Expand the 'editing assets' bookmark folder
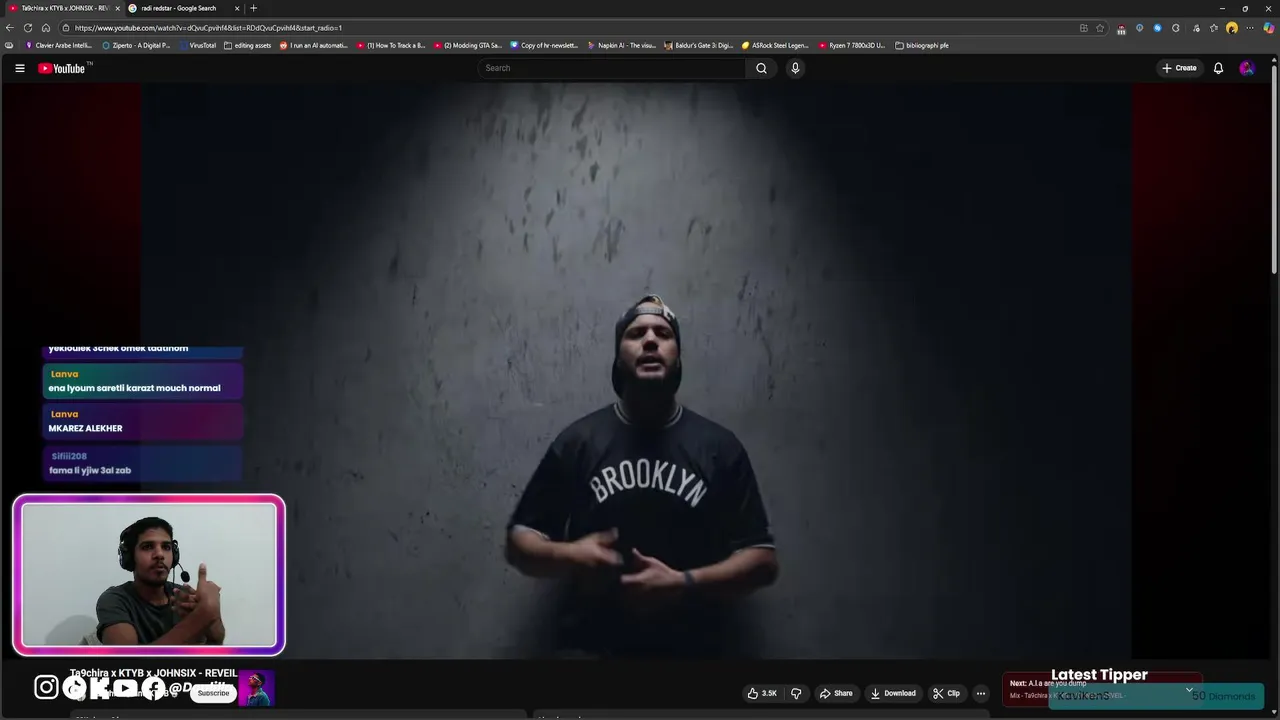 point(248,45)
